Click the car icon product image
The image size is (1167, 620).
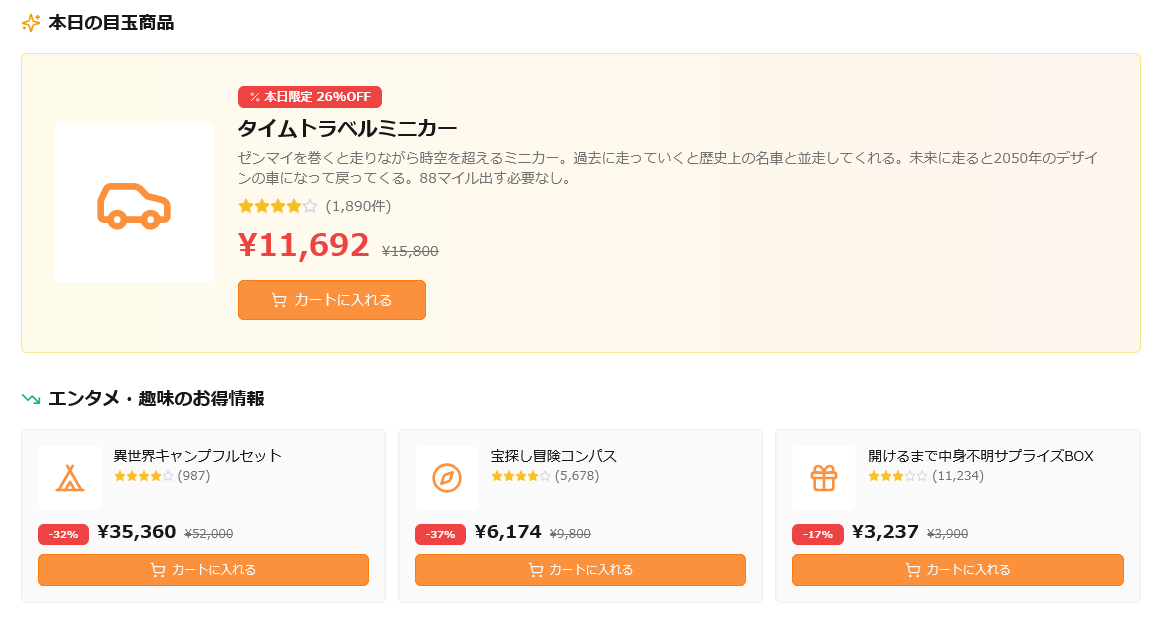134,203
